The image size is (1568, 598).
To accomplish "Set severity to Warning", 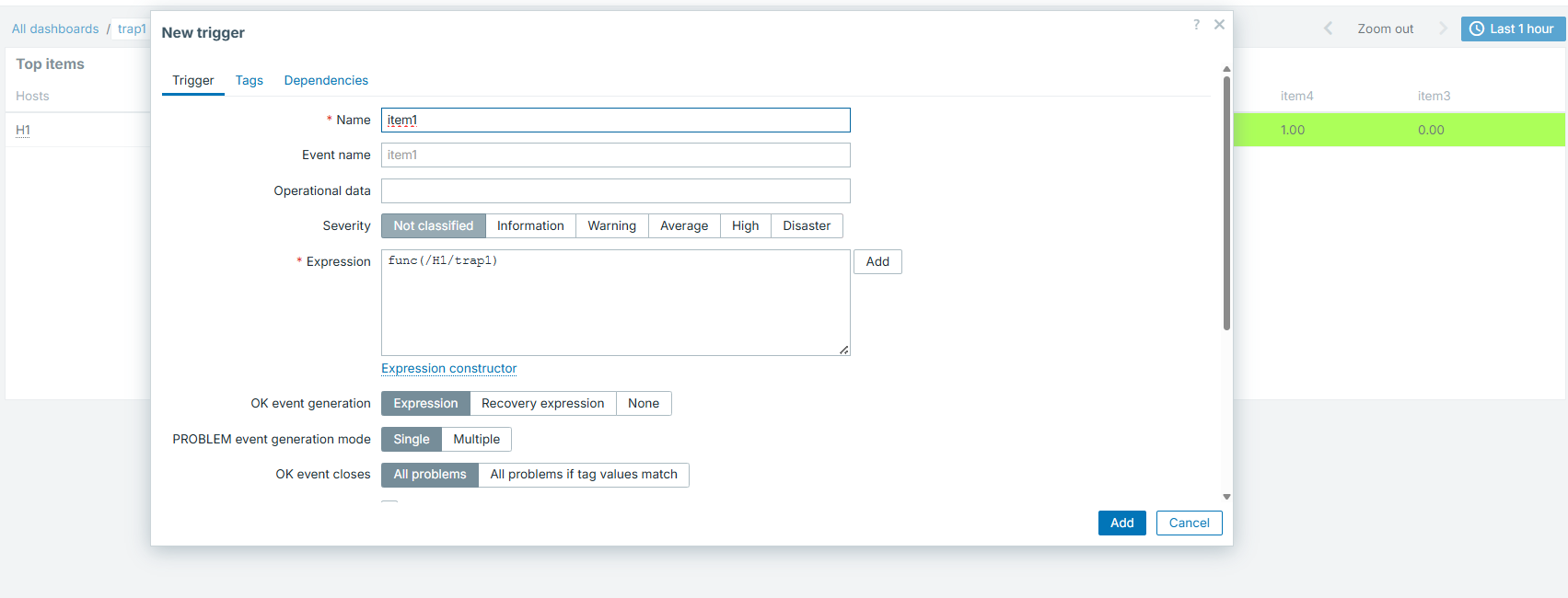I will point(611,226).
